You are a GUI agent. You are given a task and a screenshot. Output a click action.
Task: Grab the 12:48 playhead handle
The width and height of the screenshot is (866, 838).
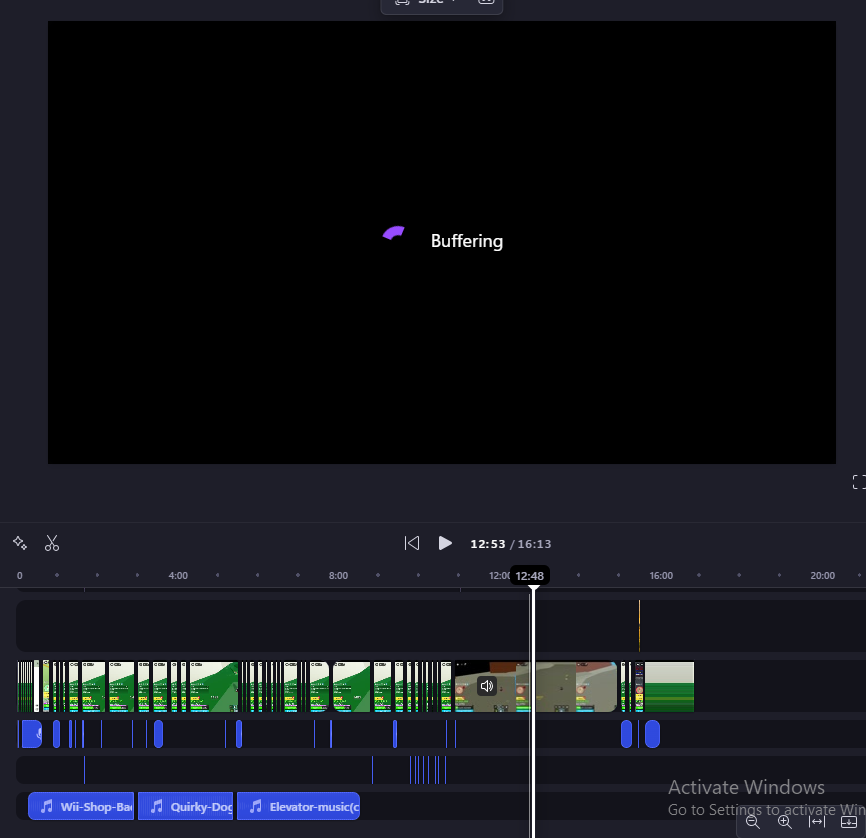[x=530, y=576]
